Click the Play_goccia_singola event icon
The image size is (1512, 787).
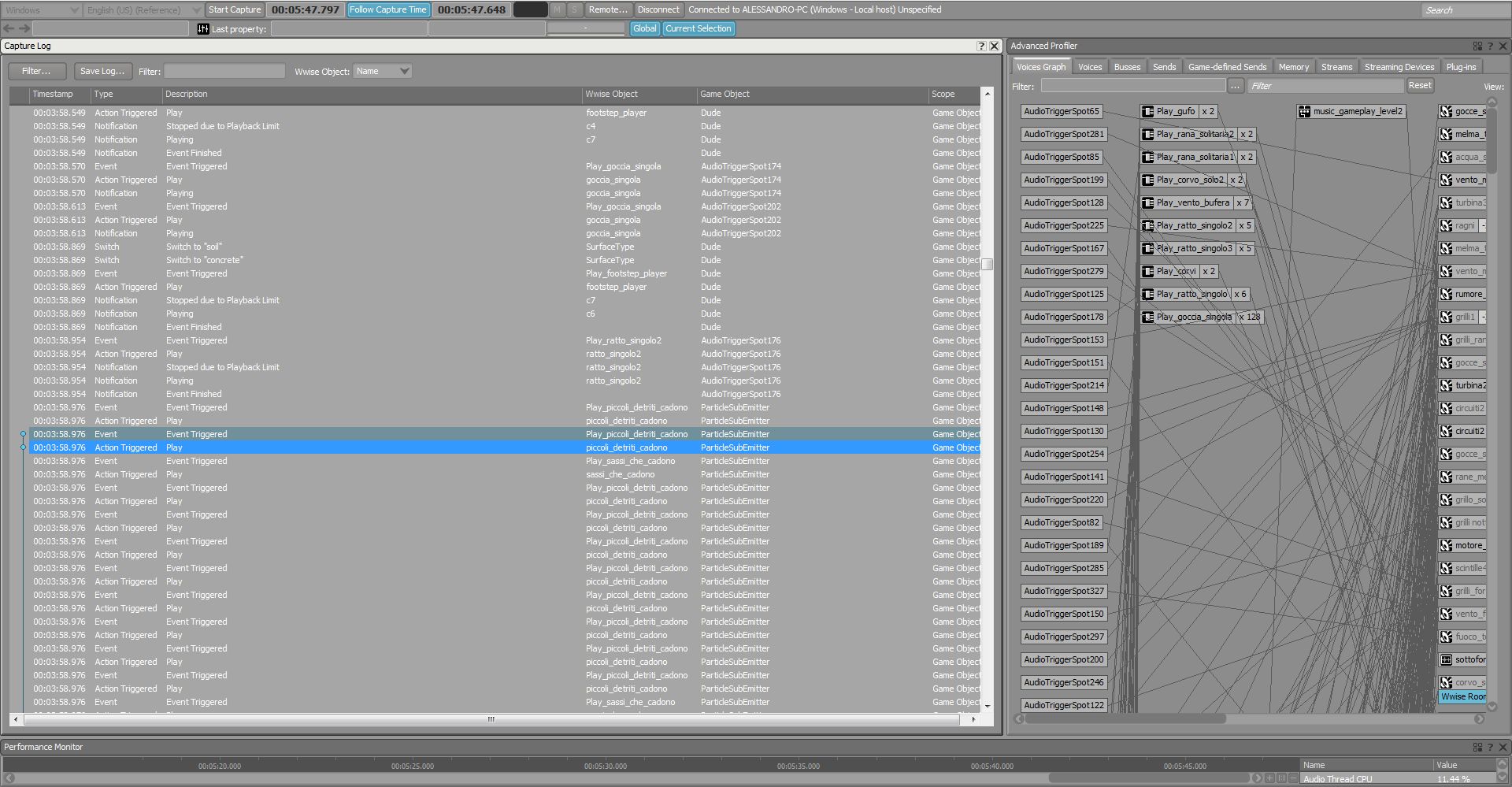click(x=1148, y=317)
